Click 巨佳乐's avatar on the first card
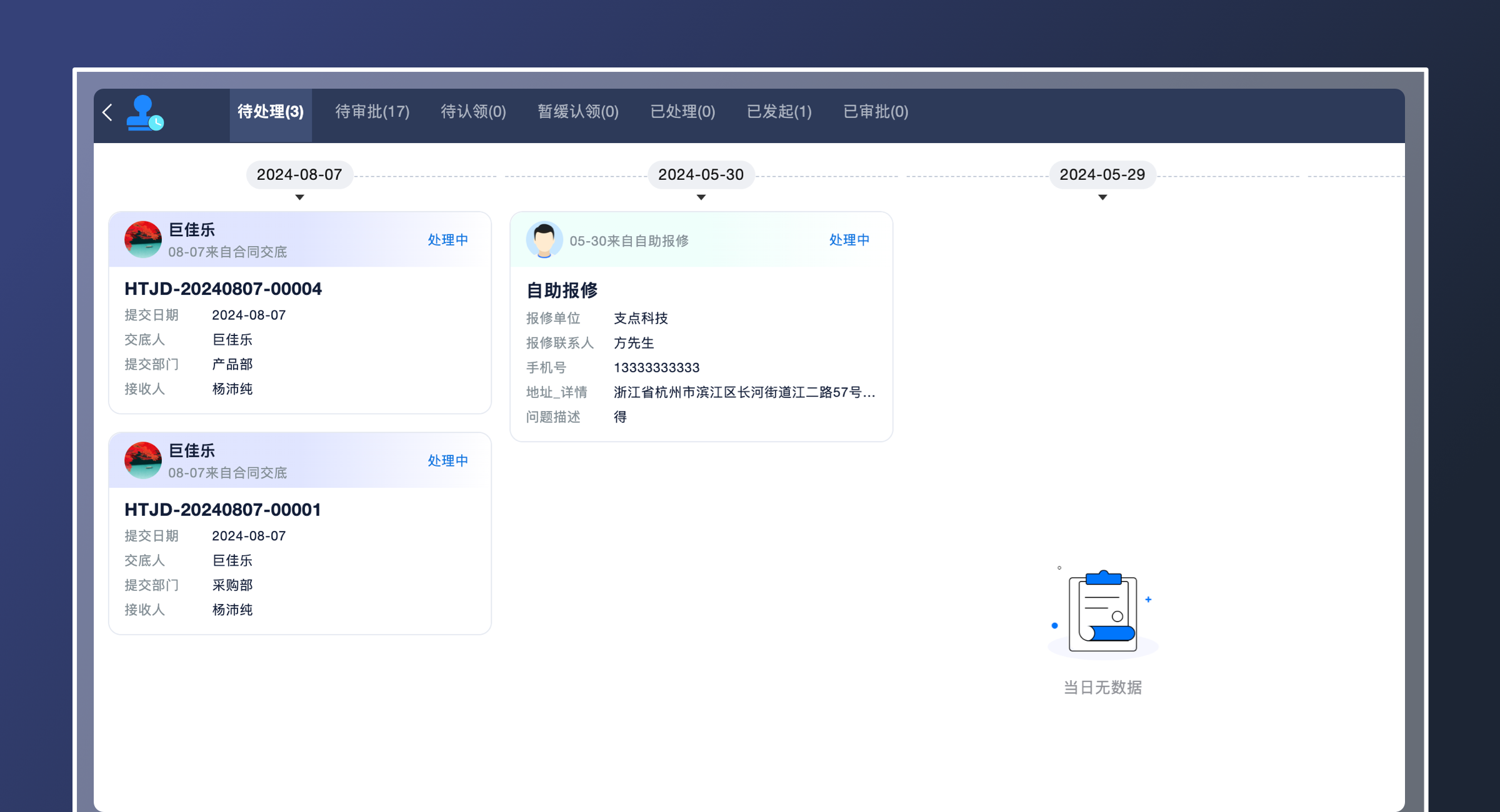 click(x=144, y=239)
